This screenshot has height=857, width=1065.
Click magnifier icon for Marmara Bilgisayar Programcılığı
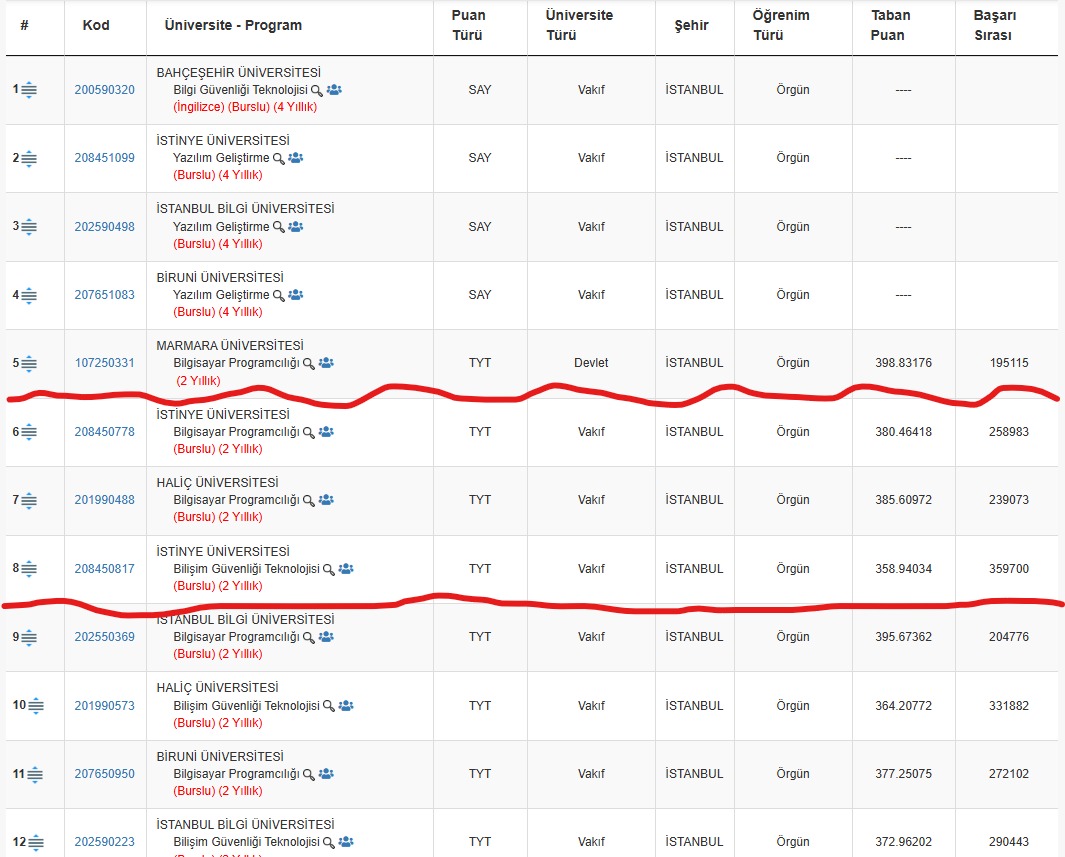(308, 364)
